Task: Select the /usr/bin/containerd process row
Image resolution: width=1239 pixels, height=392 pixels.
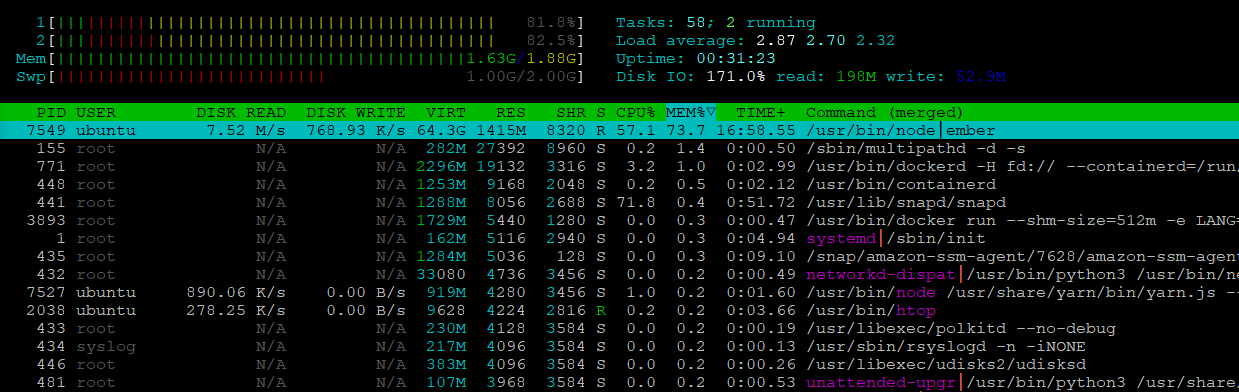Action: (x=619, y=184)
